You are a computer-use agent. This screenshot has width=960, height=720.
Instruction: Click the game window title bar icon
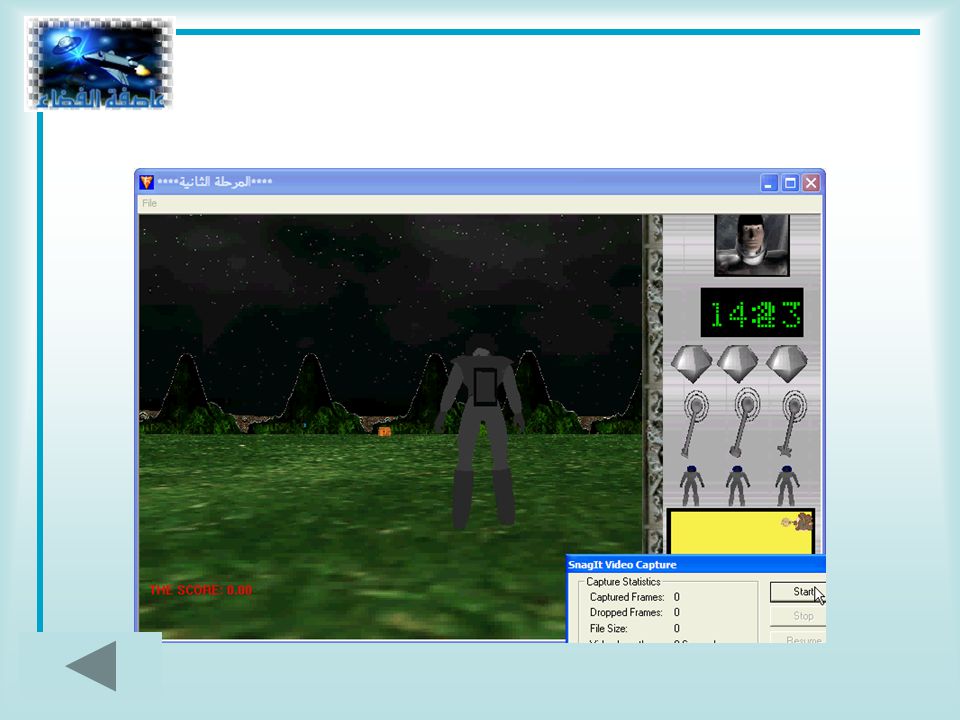pos(146,182)
